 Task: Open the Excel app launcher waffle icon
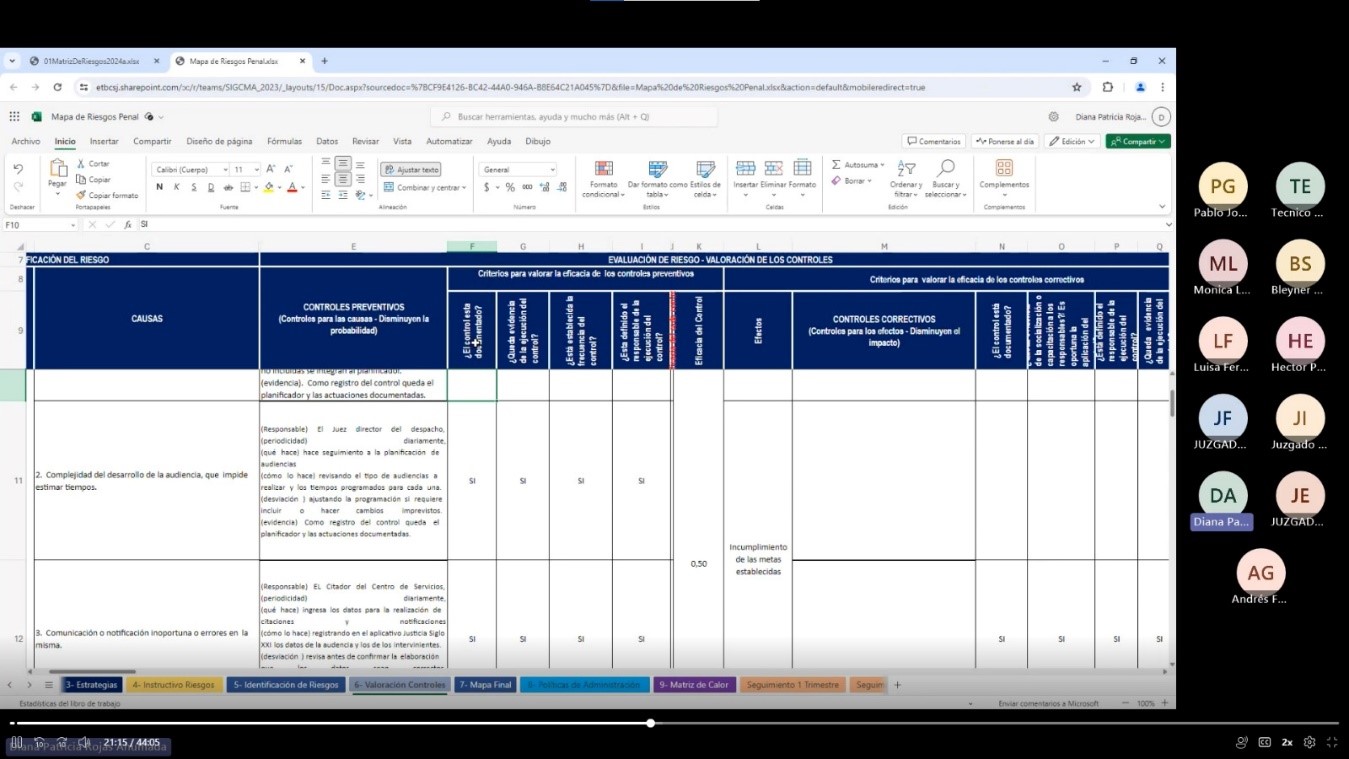point(14,117)
